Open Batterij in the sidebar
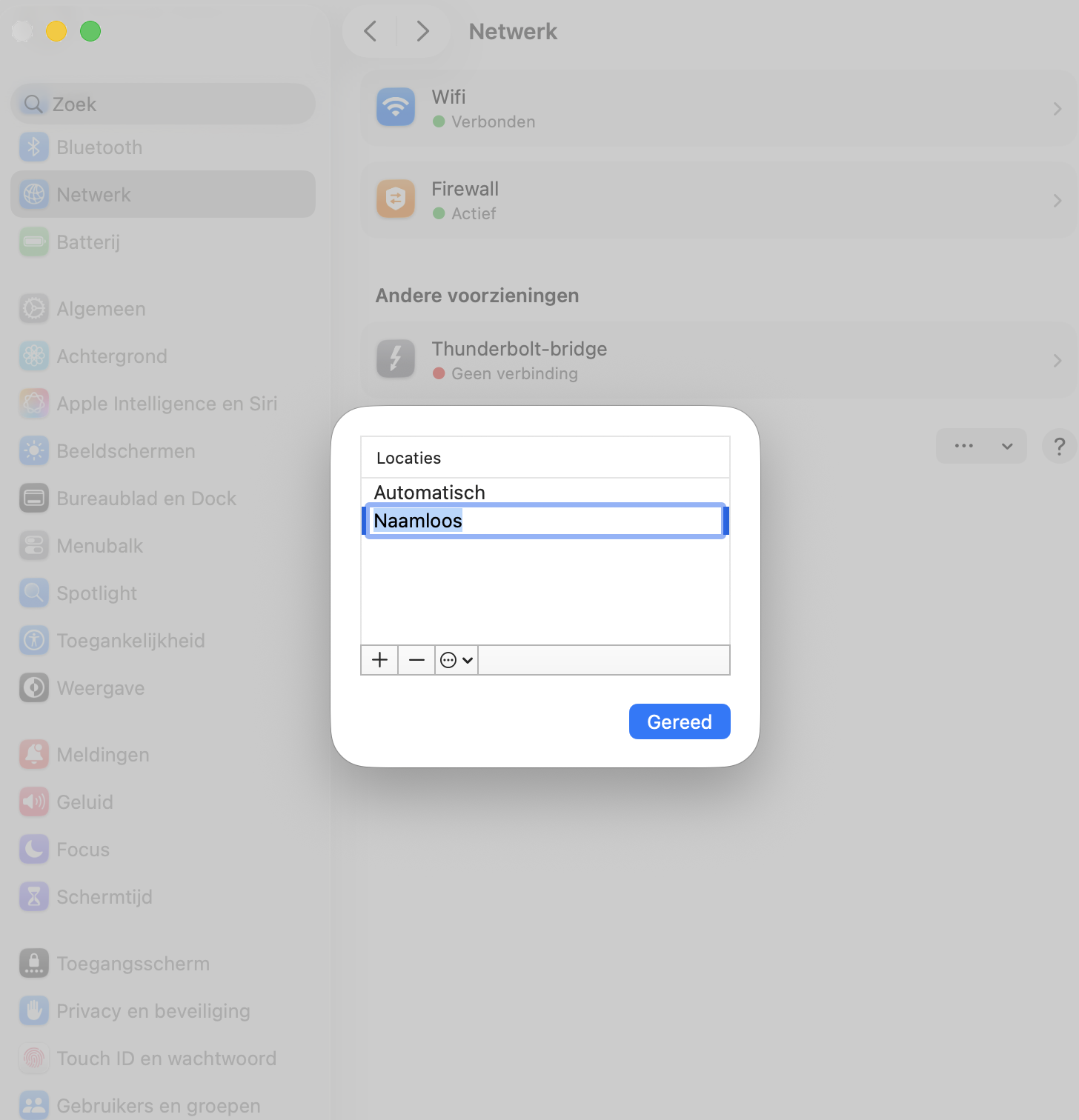Screen dimensions: 1079x1120 coord(88,242)
